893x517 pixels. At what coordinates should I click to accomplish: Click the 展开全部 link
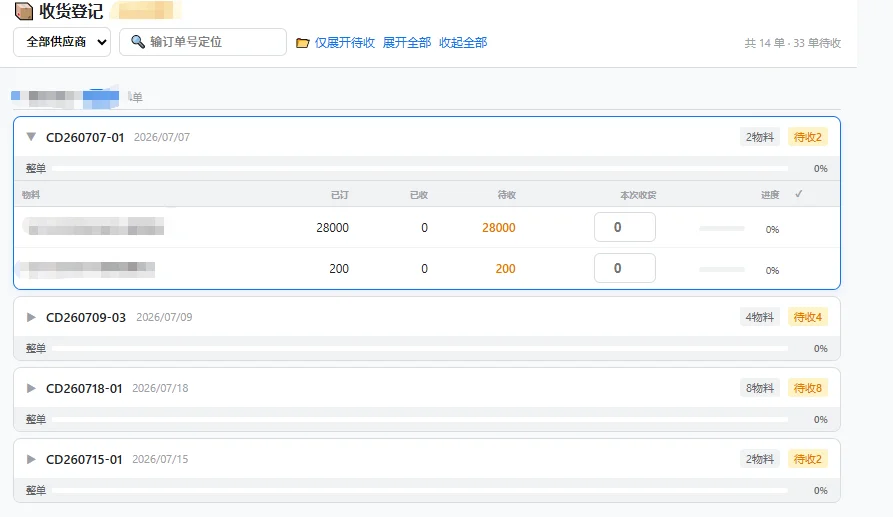tap(407, 43)
